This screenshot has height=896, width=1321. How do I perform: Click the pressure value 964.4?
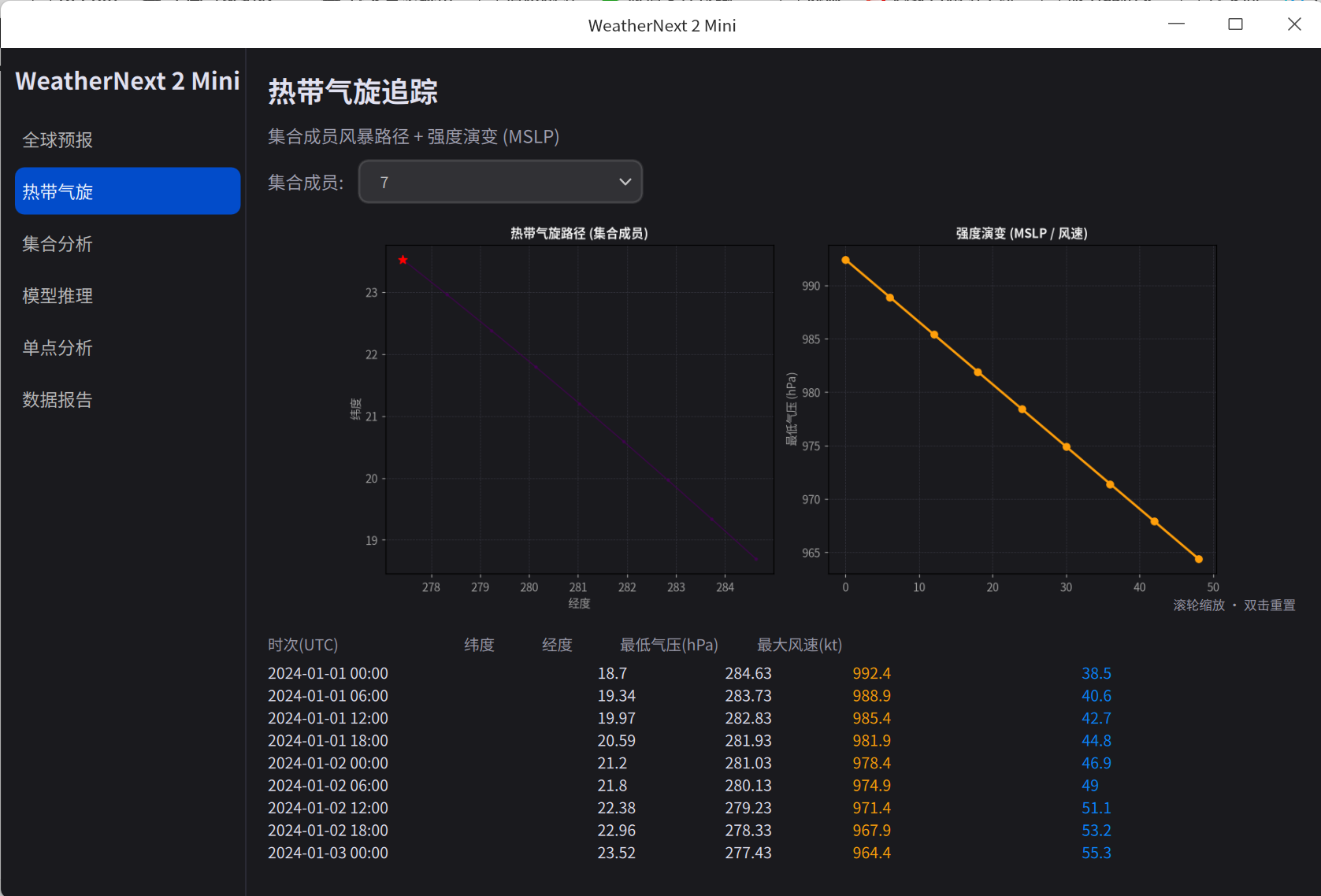click(871, 853)
